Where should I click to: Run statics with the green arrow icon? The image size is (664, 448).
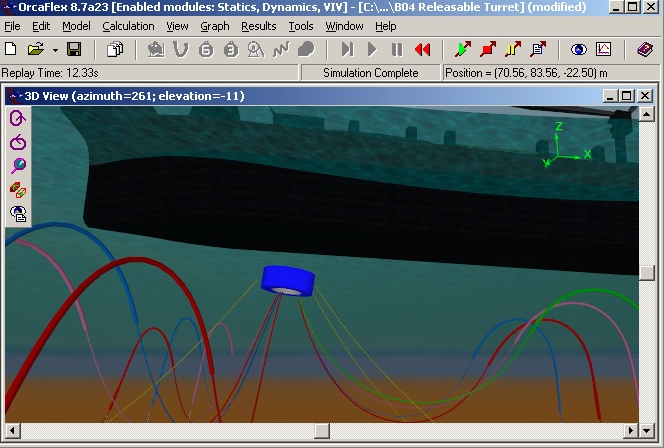[x=462, y=49]
